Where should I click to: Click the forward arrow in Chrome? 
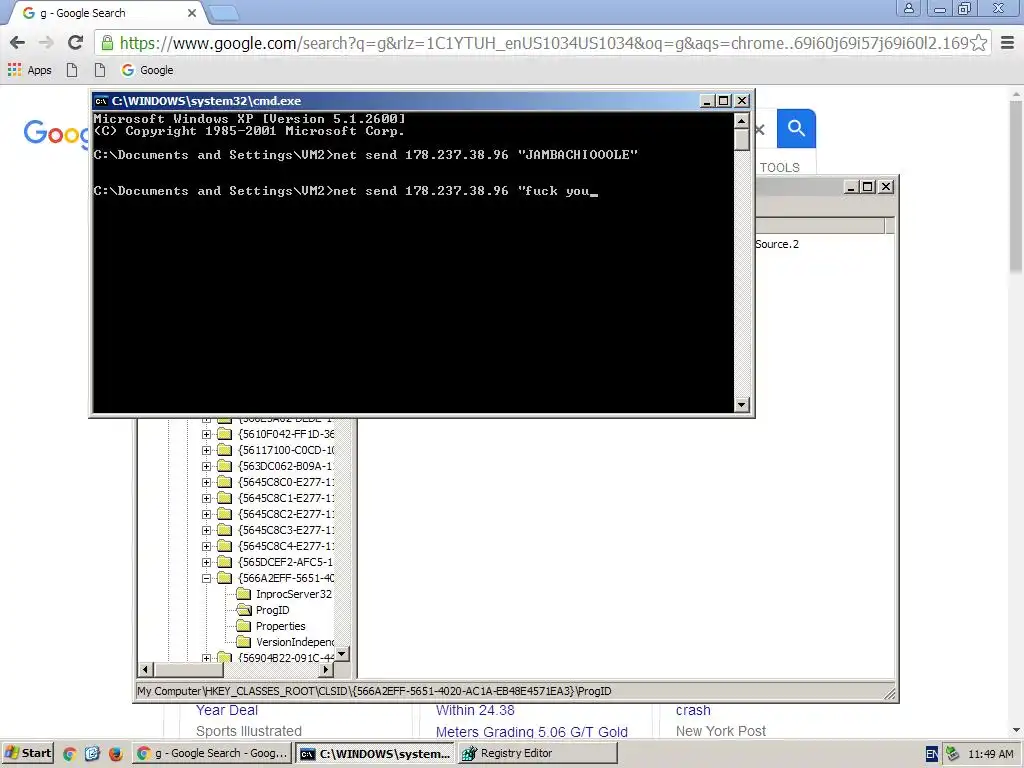(46, 43)
